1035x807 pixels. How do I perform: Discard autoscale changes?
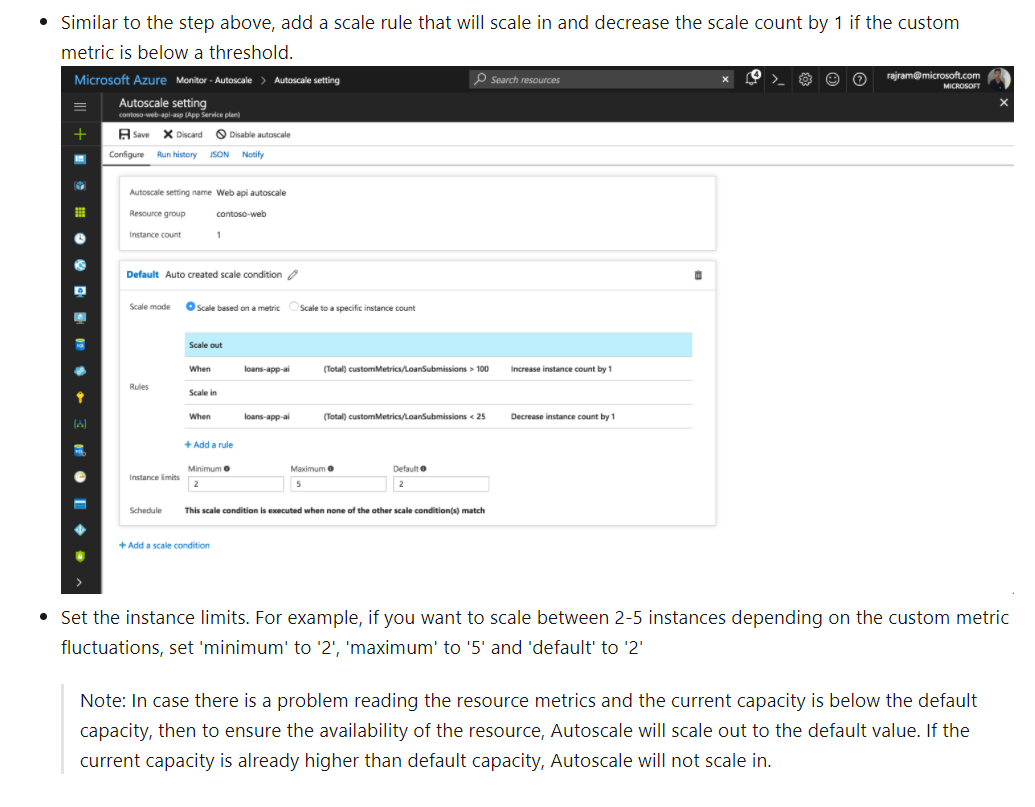183,135
